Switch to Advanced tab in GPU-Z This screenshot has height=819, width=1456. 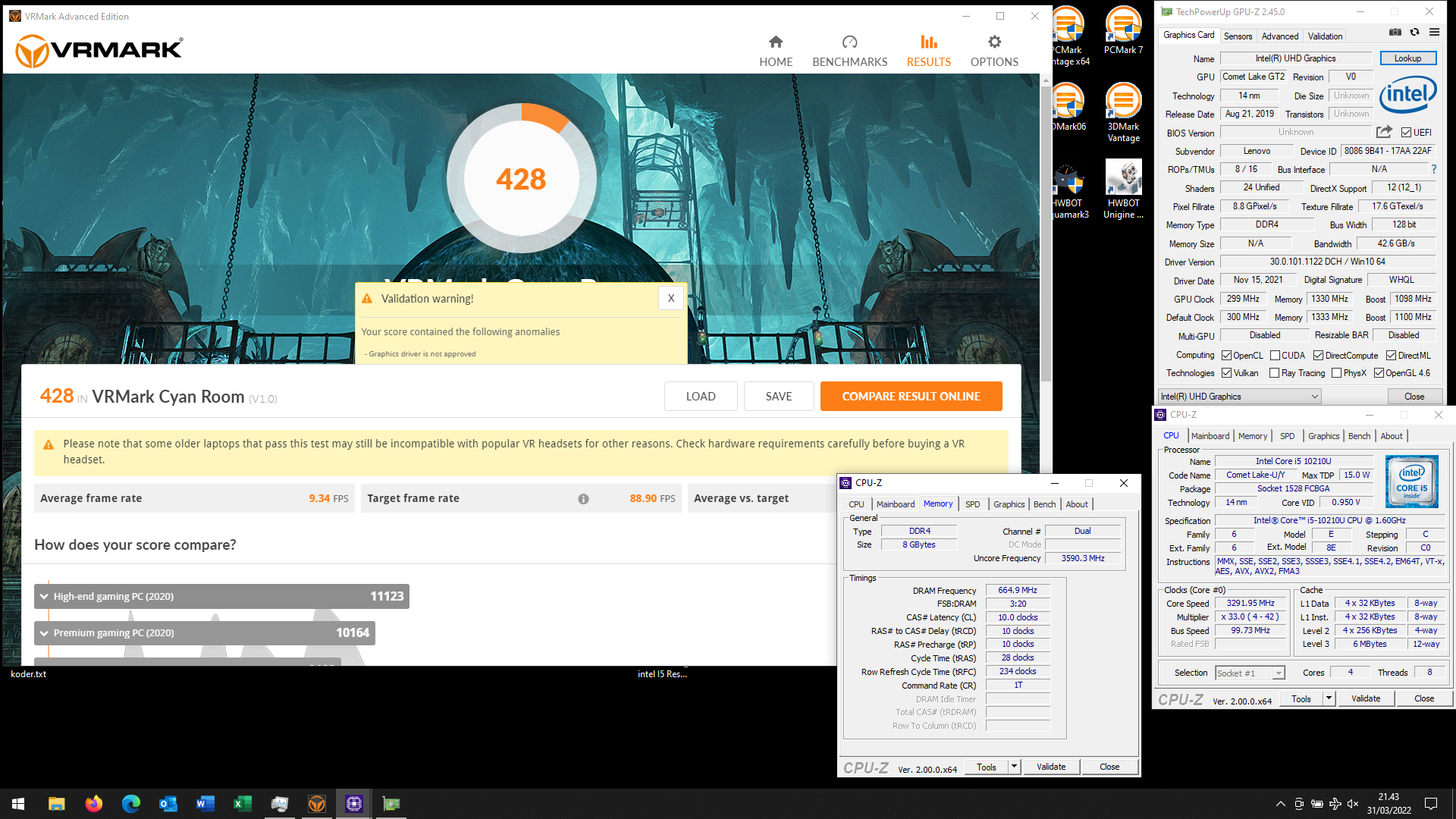click(x=1279, y=36)
